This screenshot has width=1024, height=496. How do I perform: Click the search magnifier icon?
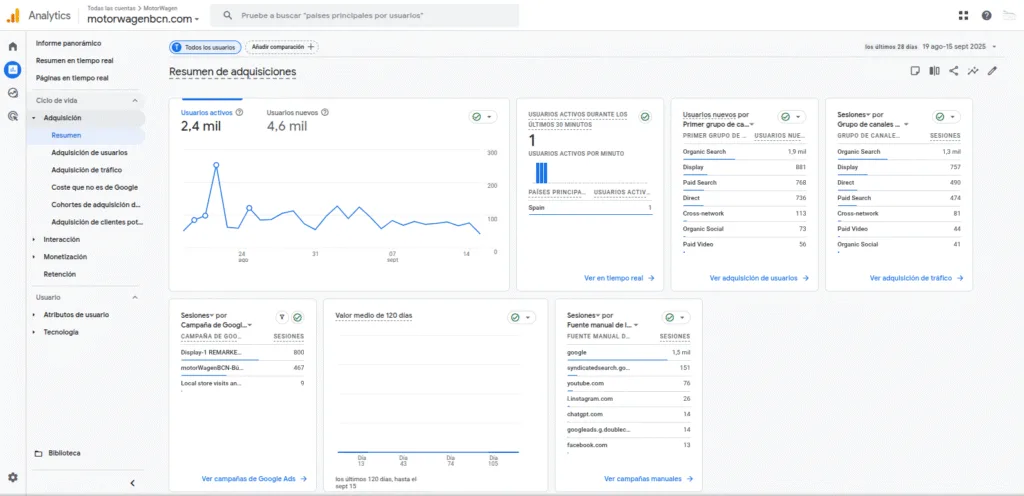coord(227,15)
